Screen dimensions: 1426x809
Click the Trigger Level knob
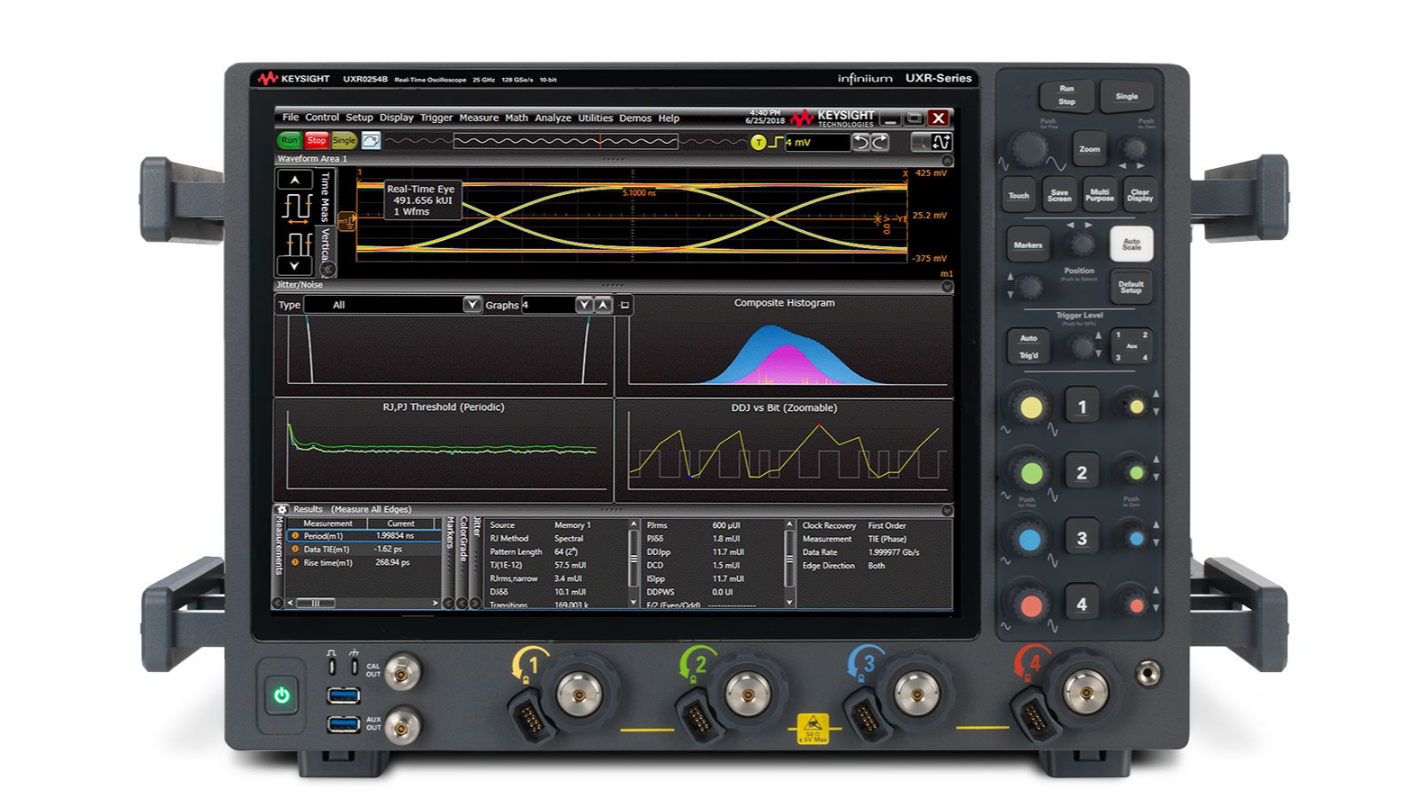click(x=1081, y=347)
